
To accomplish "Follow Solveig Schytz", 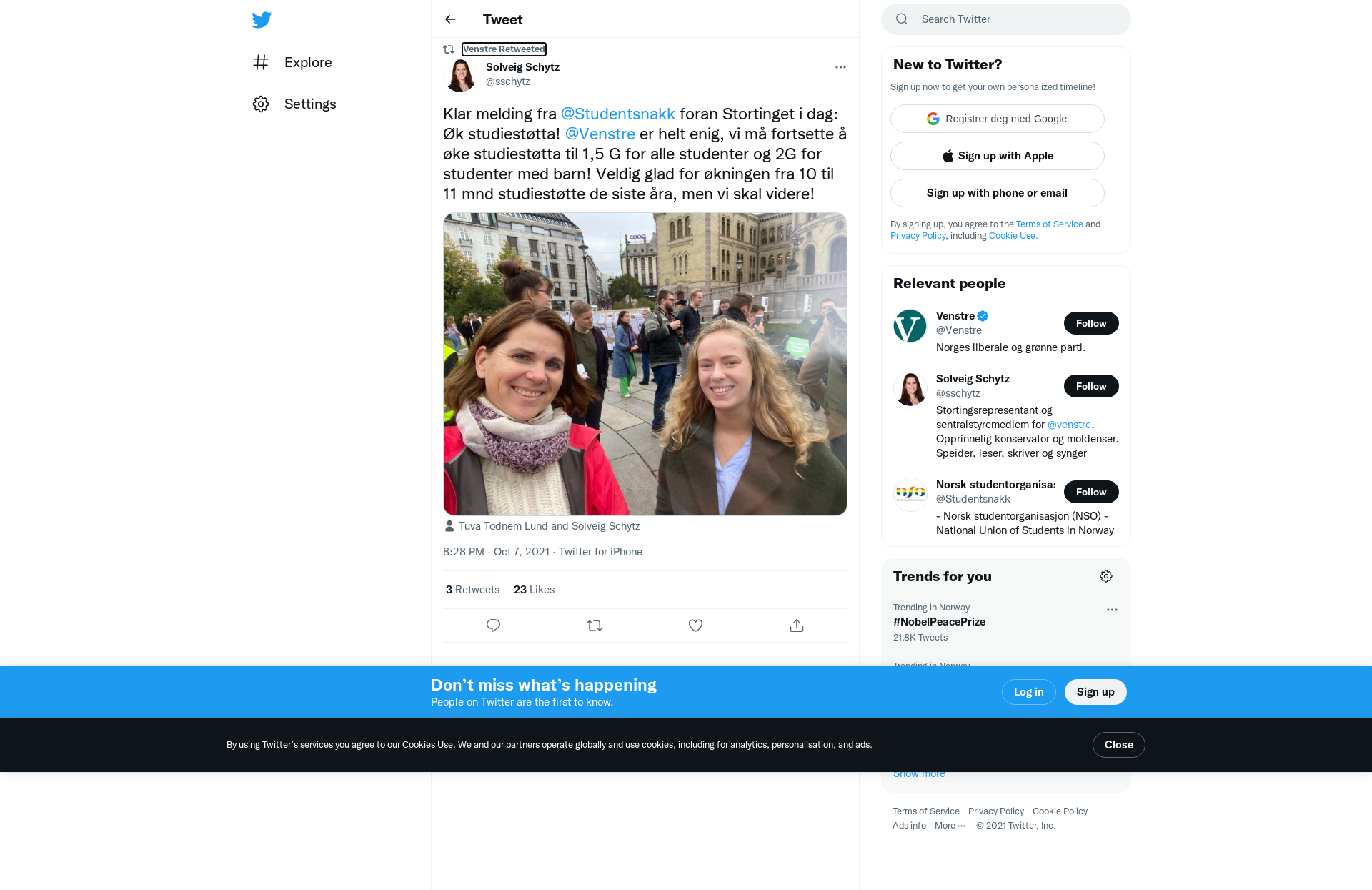I will point(1091,386).
